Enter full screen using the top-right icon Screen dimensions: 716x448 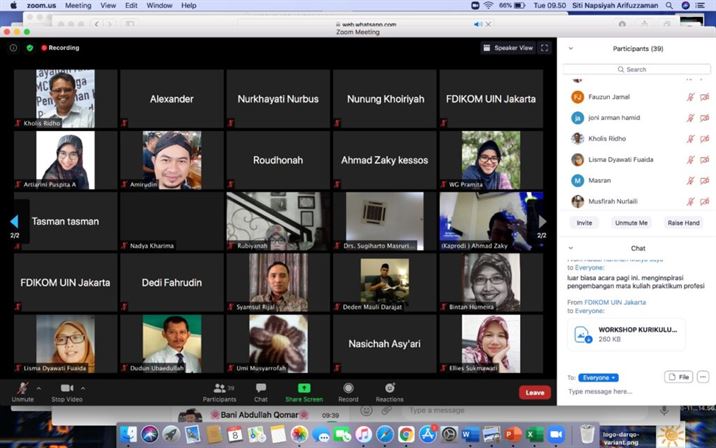(545, 47)
